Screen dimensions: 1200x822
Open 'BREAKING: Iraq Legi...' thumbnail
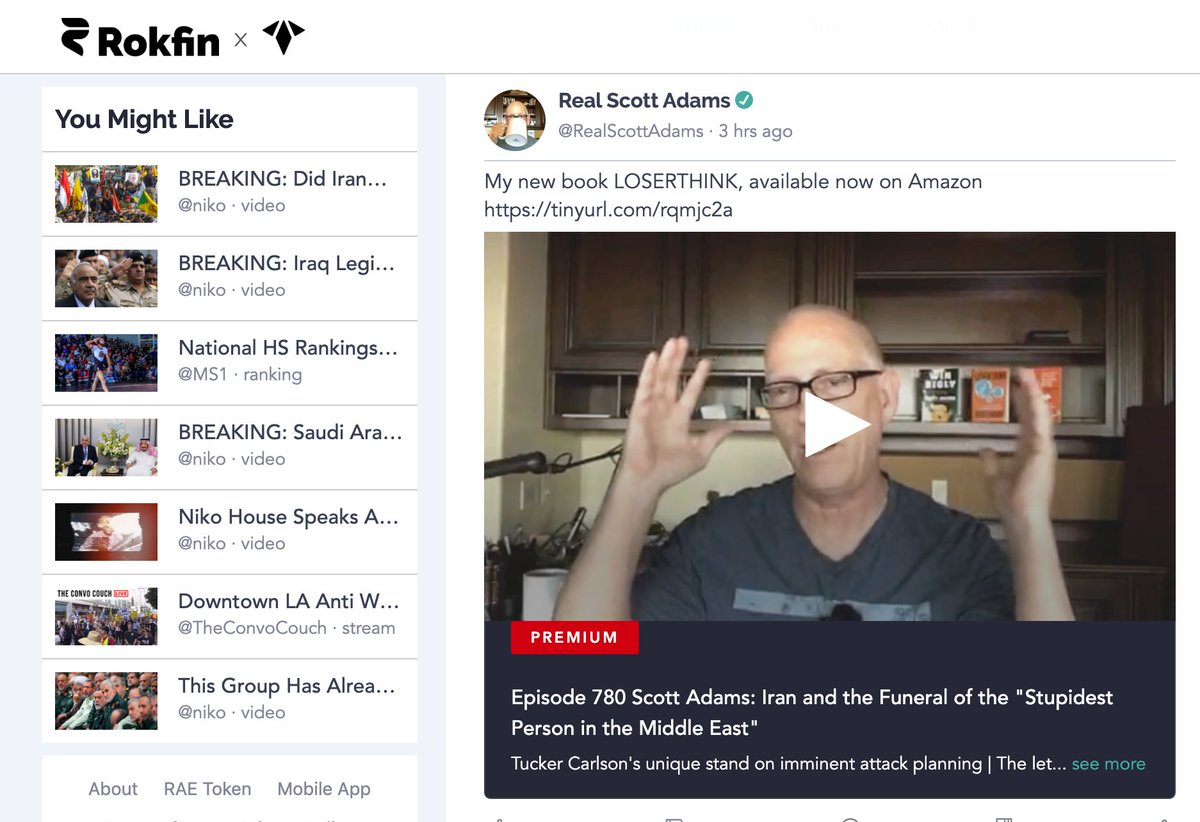[x=106, y=278]
